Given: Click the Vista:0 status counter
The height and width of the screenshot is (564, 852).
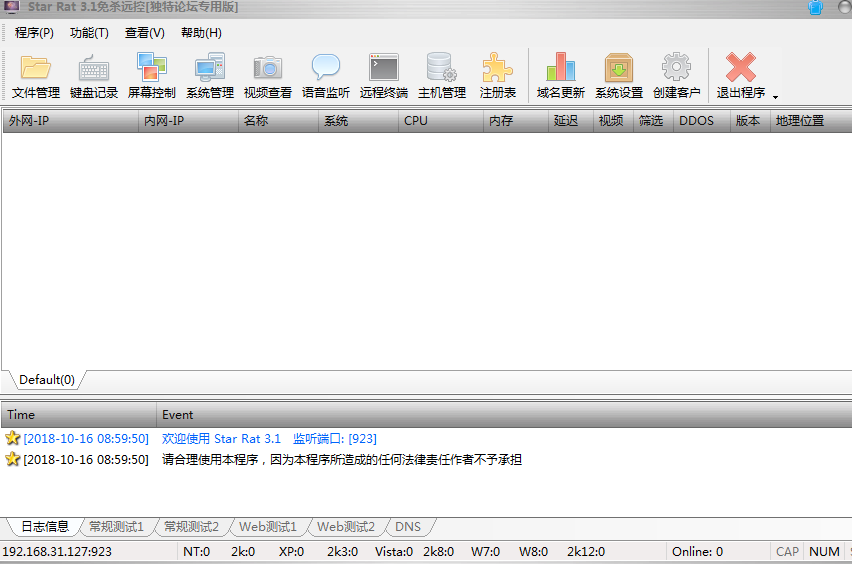Looking at the screenshot, I should 394,552.
